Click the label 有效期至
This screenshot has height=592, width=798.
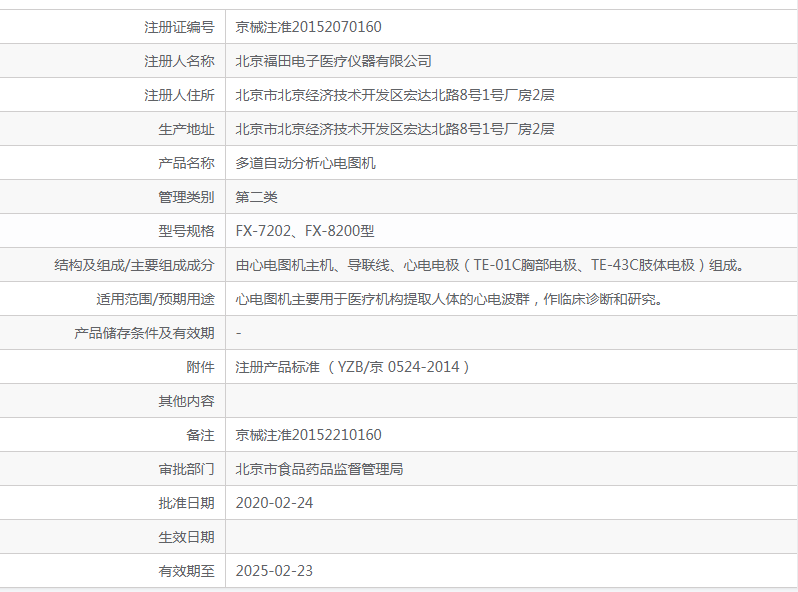click(x=186, y=572)
